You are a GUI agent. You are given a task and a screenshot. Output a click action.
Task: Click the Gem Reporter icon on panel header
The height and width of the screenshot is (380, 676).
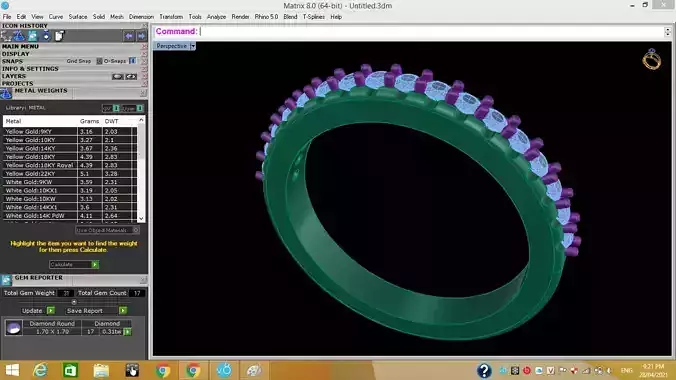point(6,280)
